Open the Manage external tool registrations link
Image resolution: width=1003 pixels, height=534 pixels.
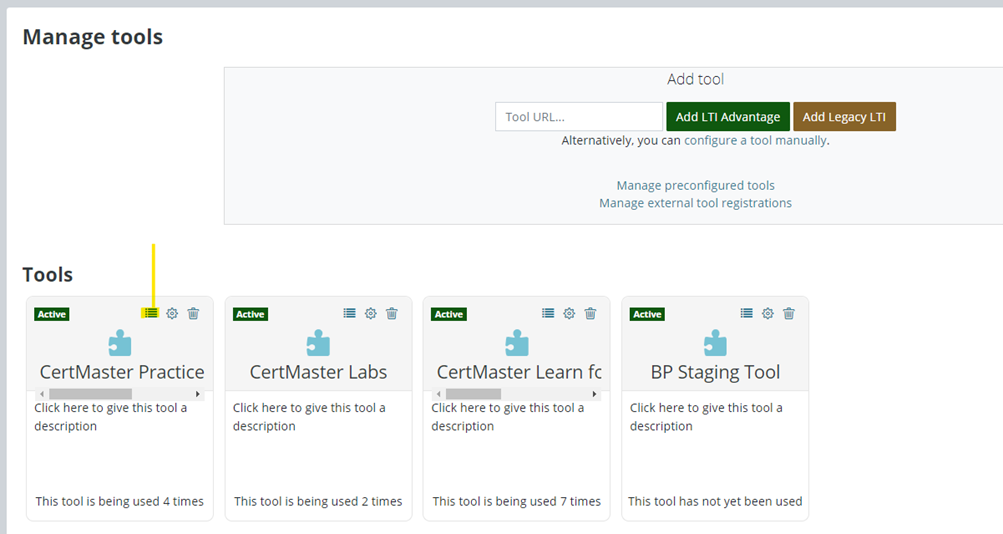pyautogui.click(x=695, y=203)
